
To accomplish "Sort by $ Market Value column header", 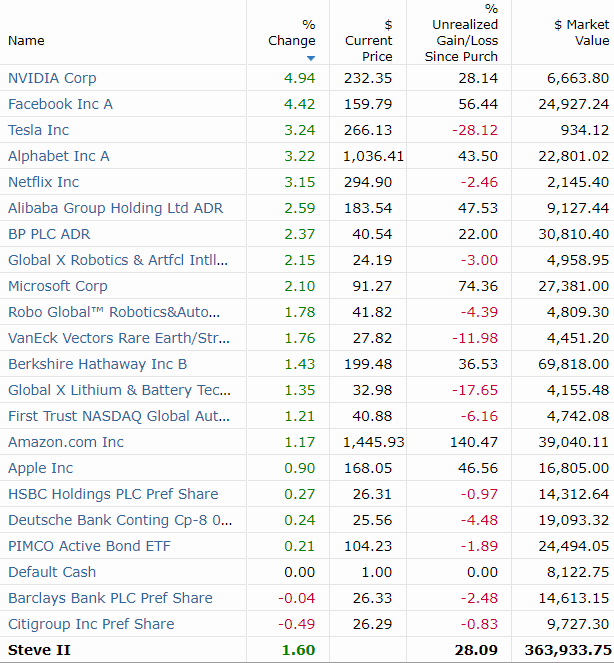I will [x=582, y=33].
